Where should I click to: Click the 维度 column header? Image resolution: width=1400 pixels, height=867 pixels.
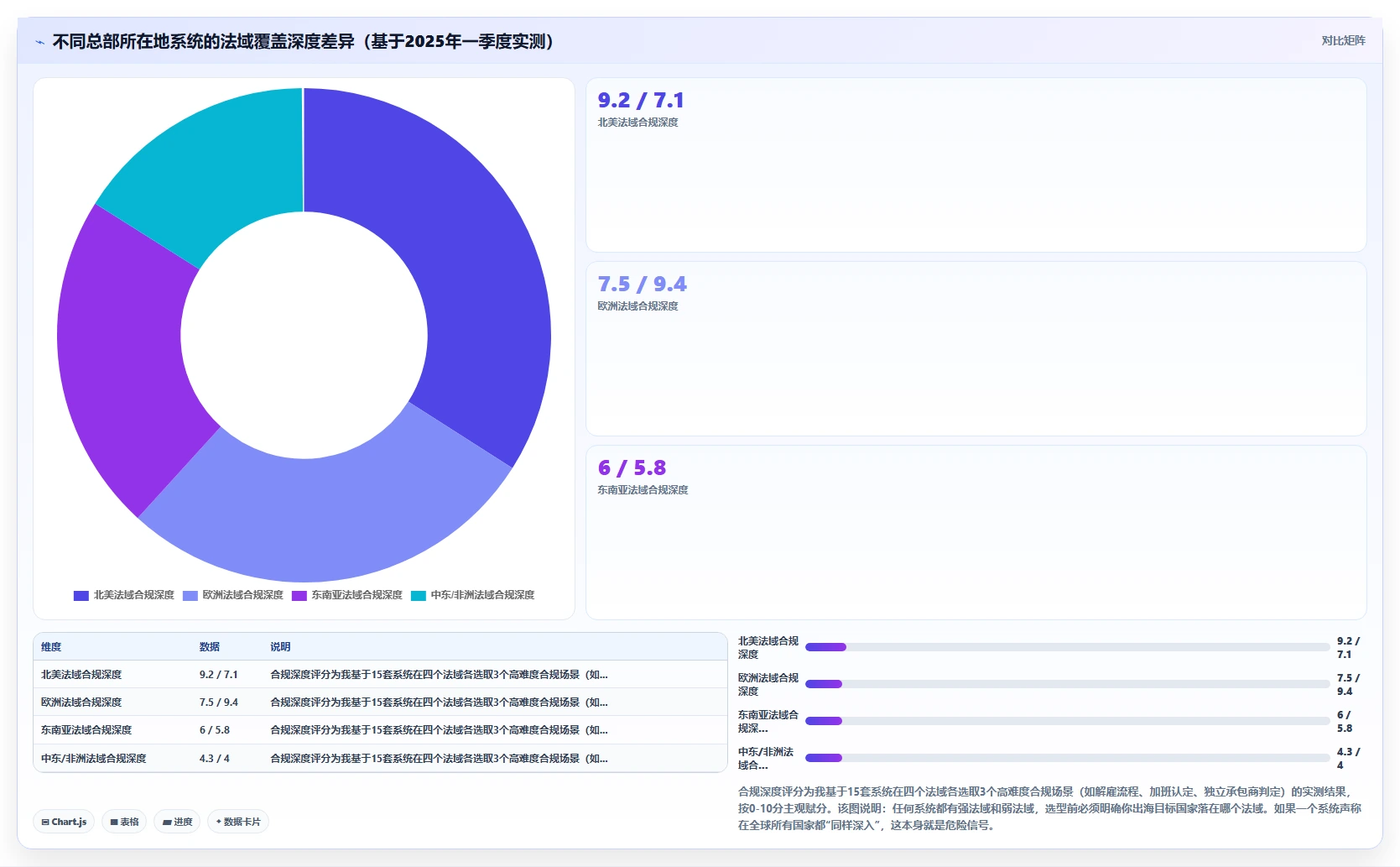click(51, 647)
